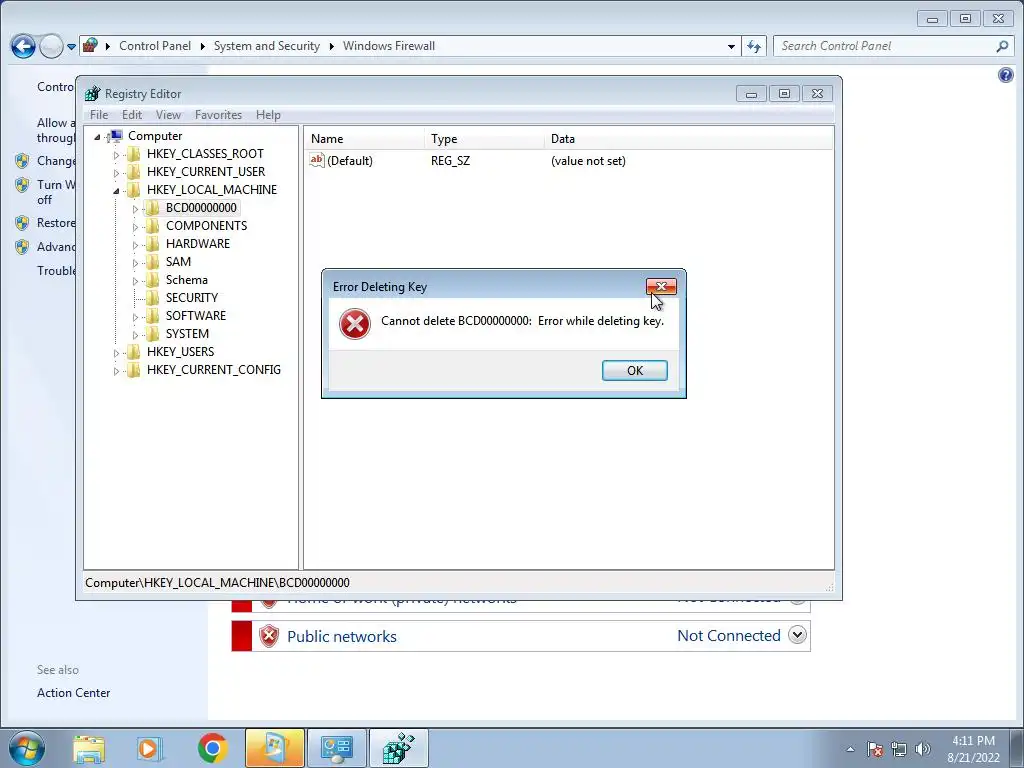Click the Forward arrow in Control Panel window
Viewport: 1024px width, 768px height.
51,46
